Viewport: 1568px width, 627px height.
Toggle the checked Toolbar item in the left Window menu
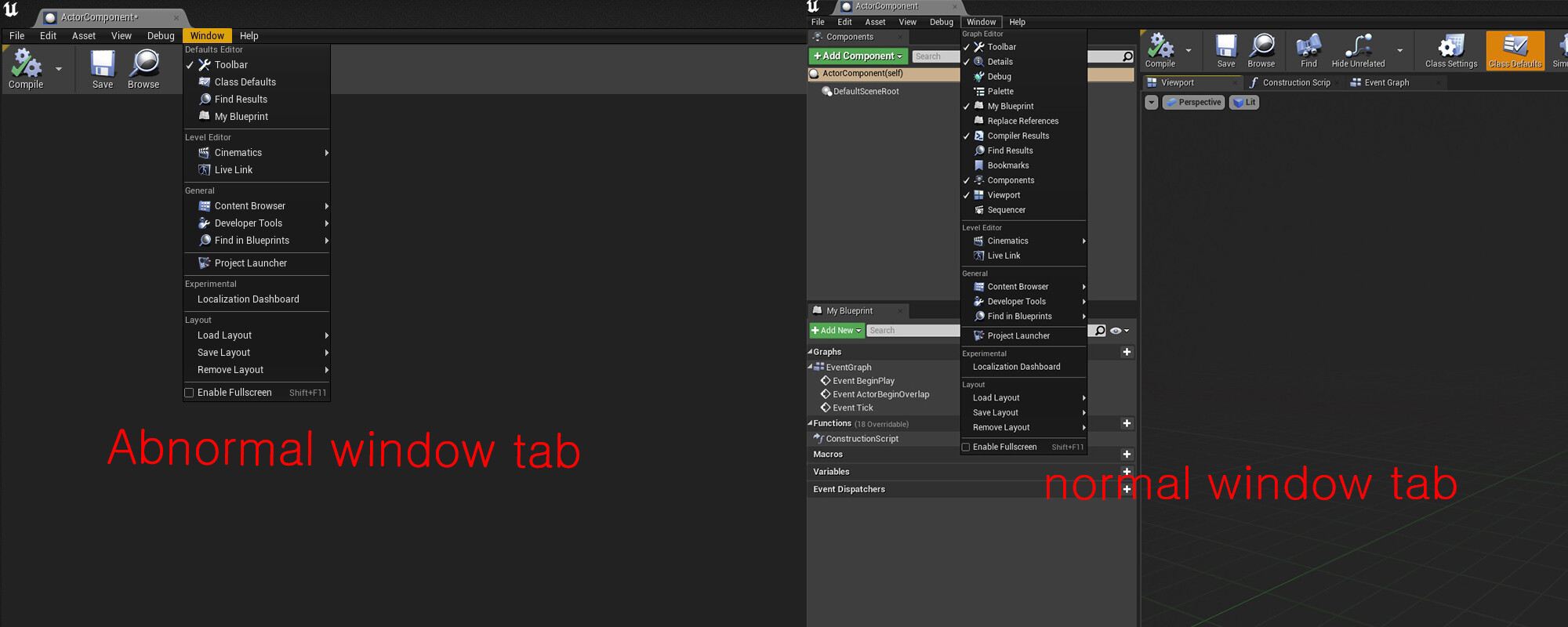click(256, 65)
